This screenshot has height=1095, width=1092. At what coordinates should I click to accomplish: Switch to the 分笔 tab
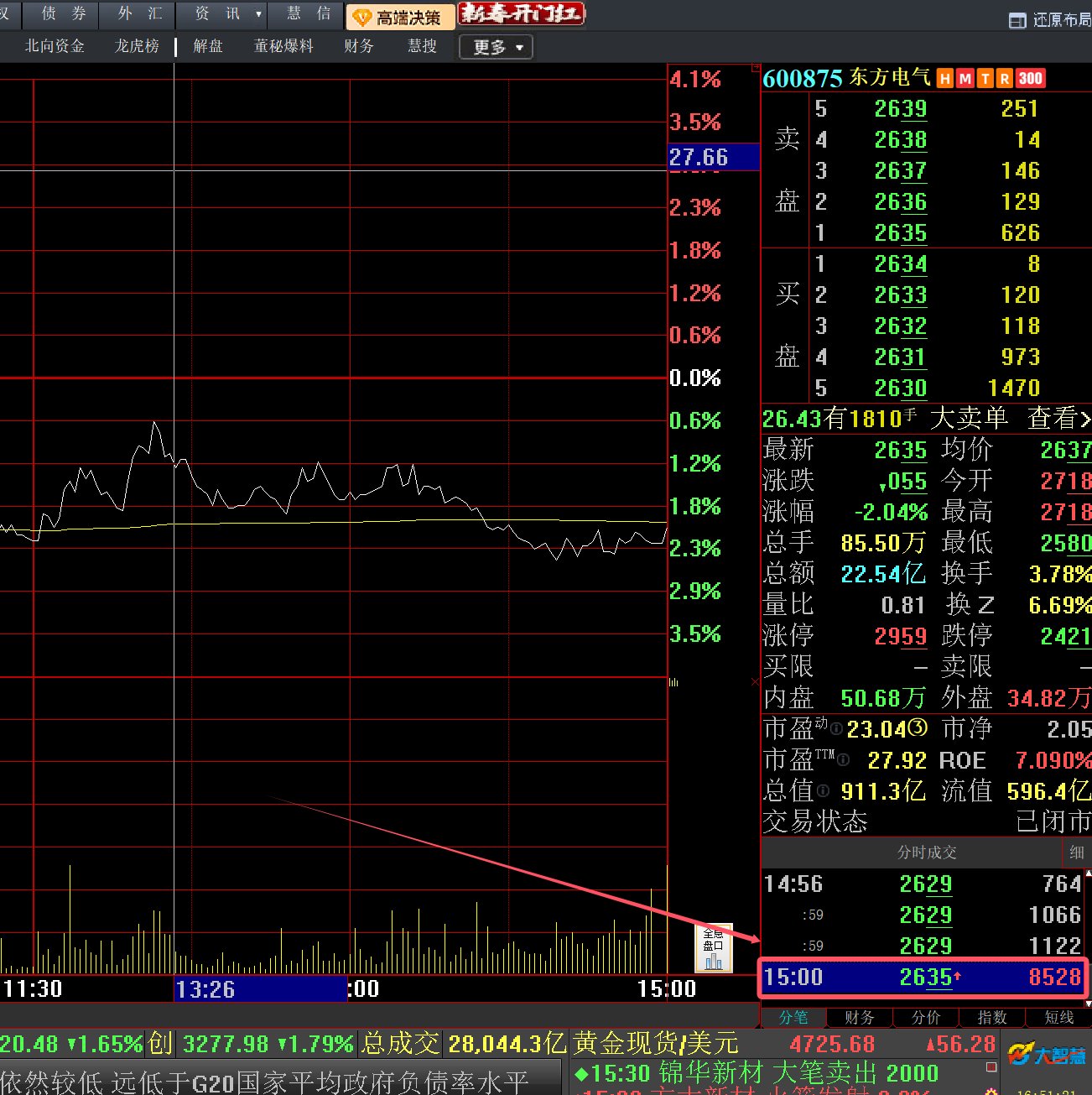tap(793, 1017)
